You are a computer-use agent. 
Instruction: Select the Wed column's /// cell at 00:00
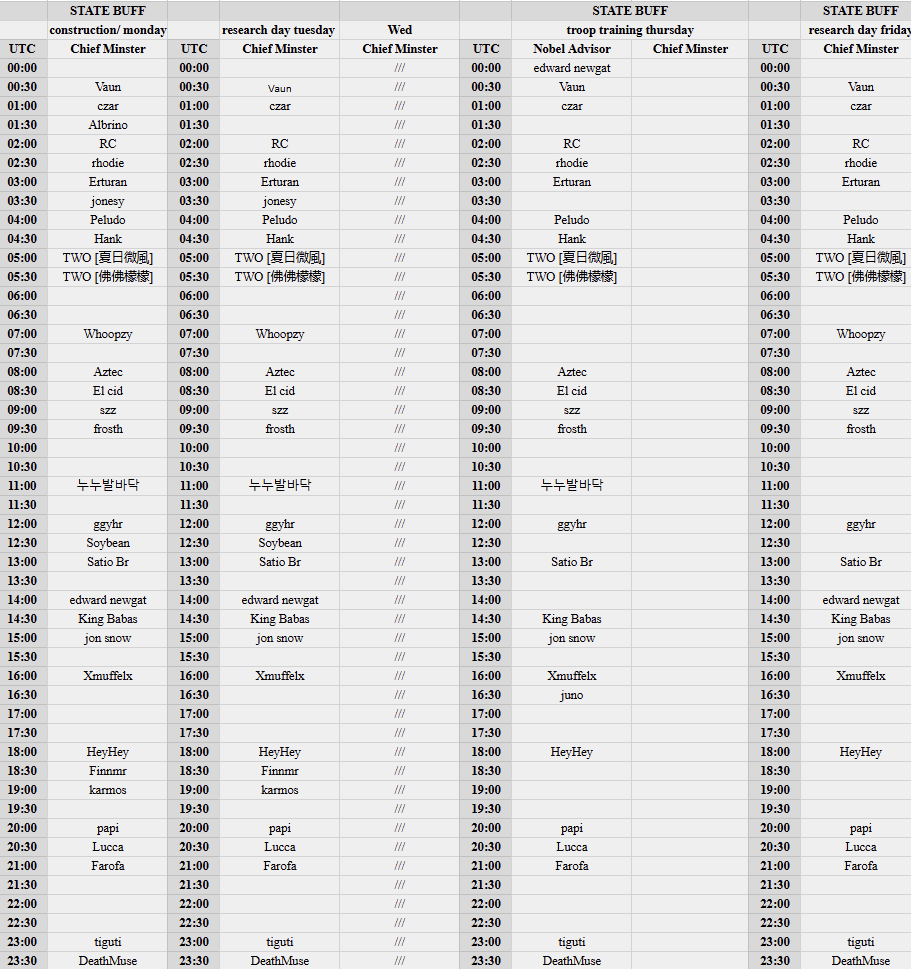coord(400,68)
